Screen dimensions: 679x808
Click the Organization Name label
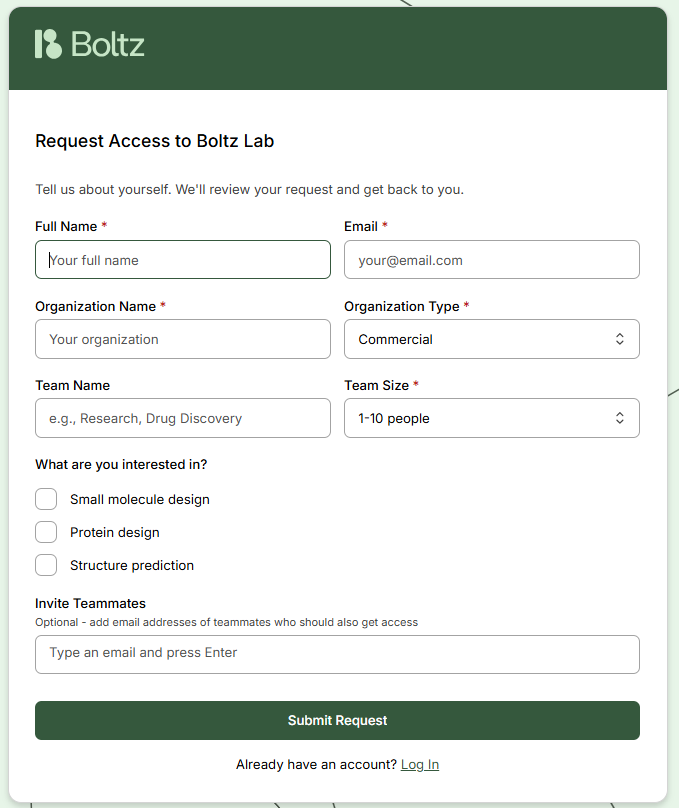(95, 306)
